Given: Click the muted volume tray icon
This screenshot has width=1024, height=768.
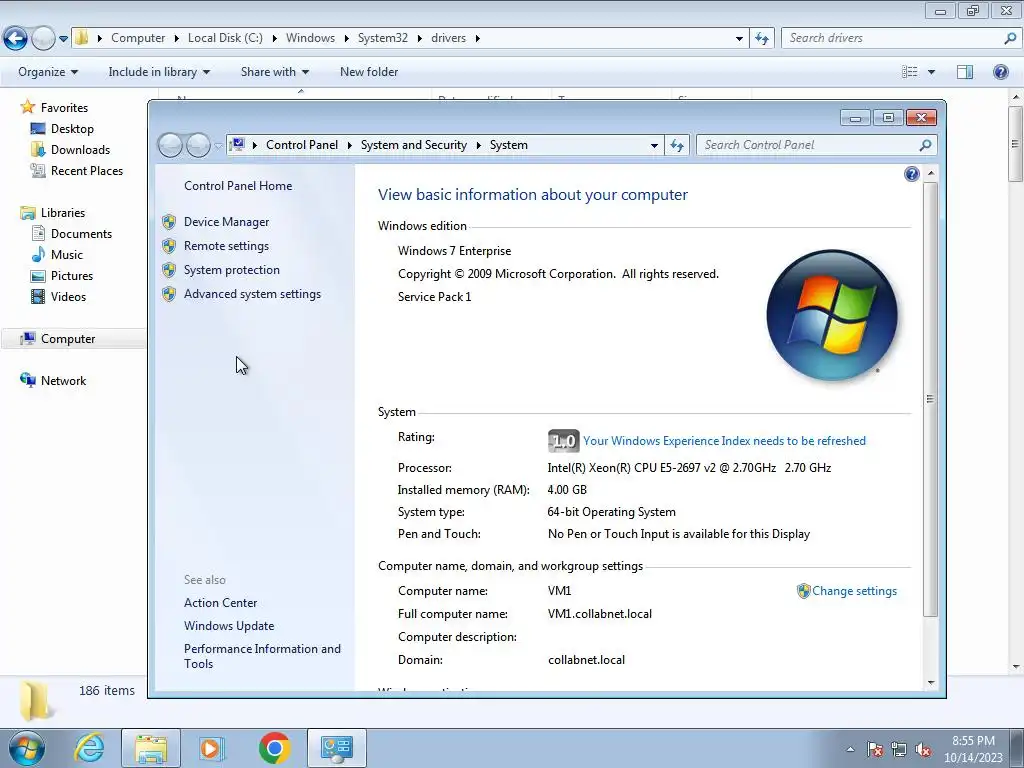Looking at the screenshot, I should [923, 750].
